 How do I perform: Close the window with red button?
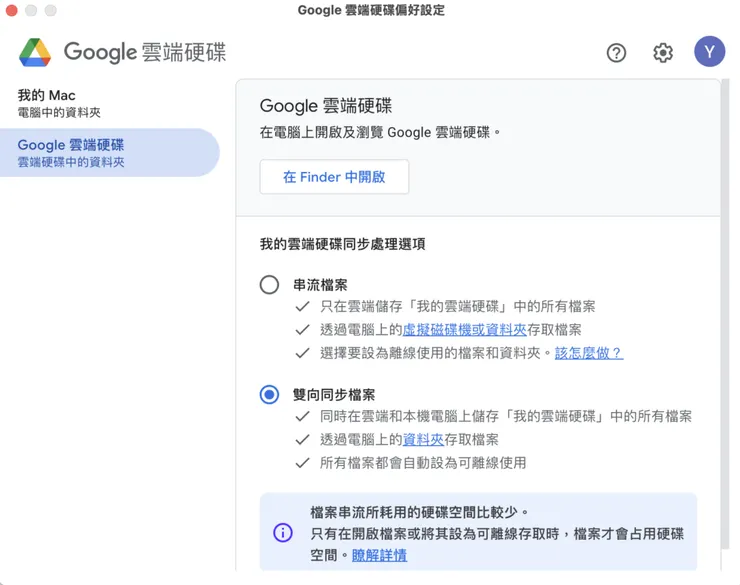(x=11, y=10)
